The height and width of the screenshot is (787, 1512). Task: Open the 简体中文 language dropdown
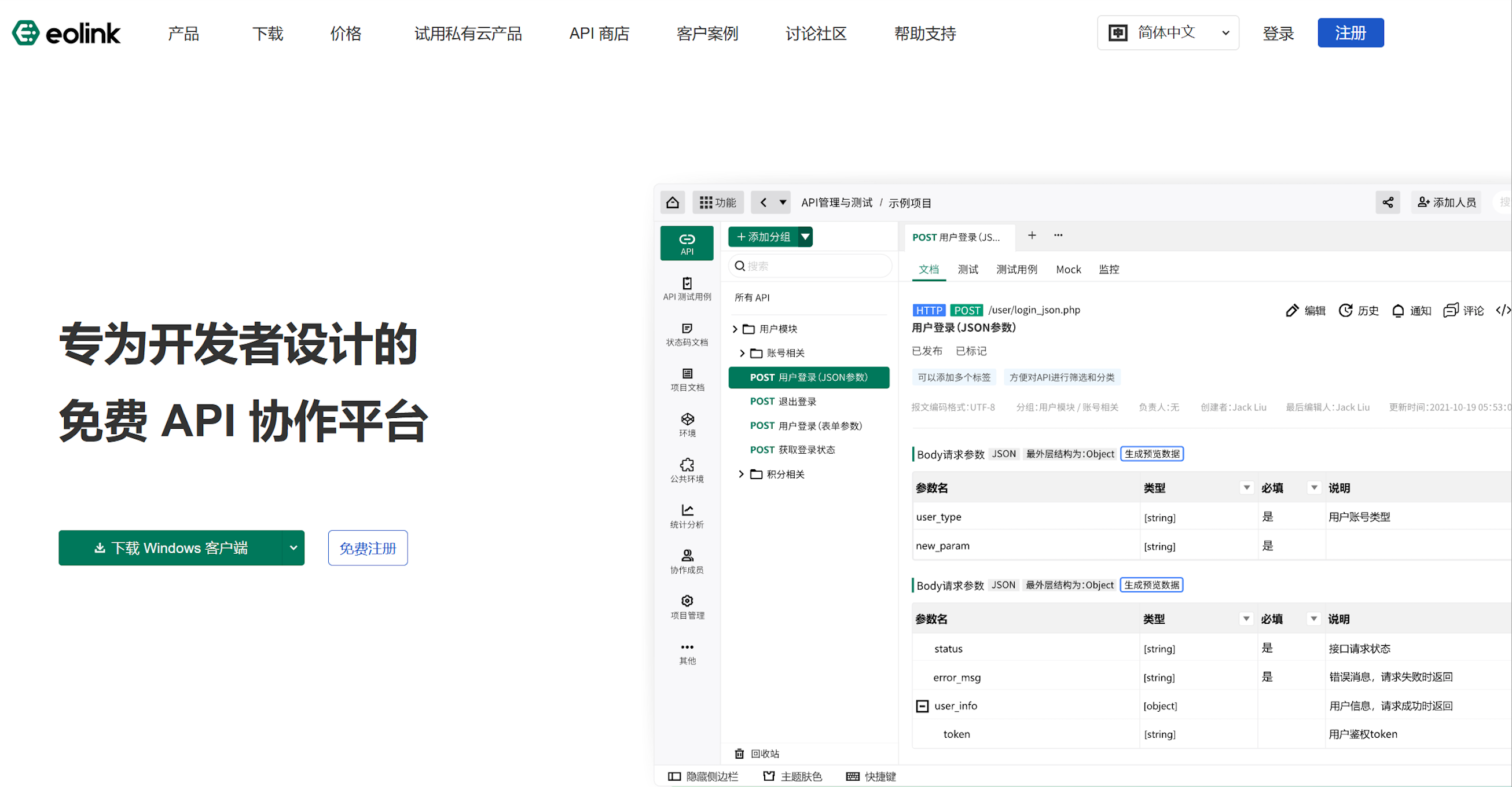click(1168, 33)
